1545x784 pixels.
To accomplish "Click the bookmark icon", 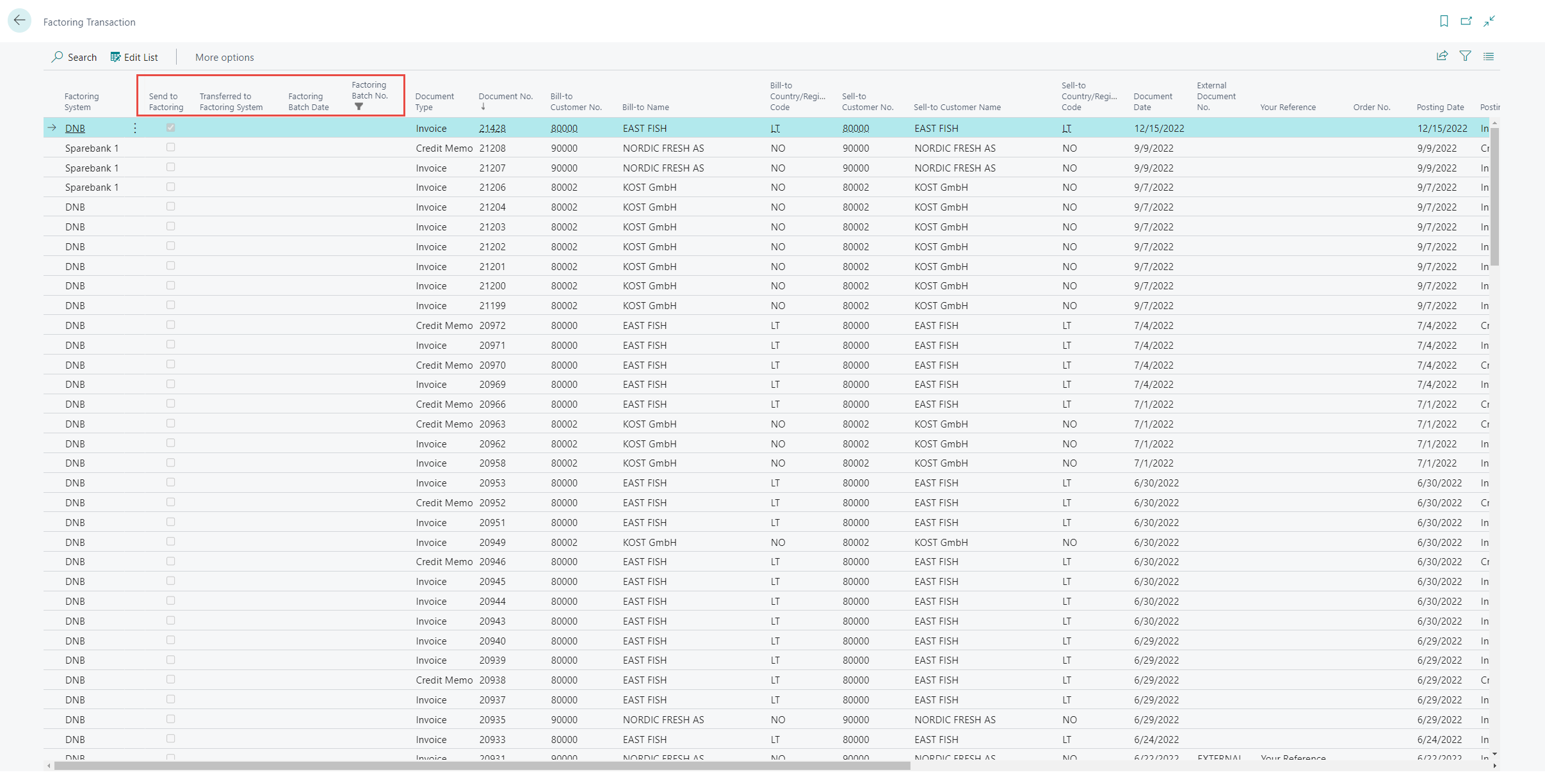I will (x=1444, y=21).
